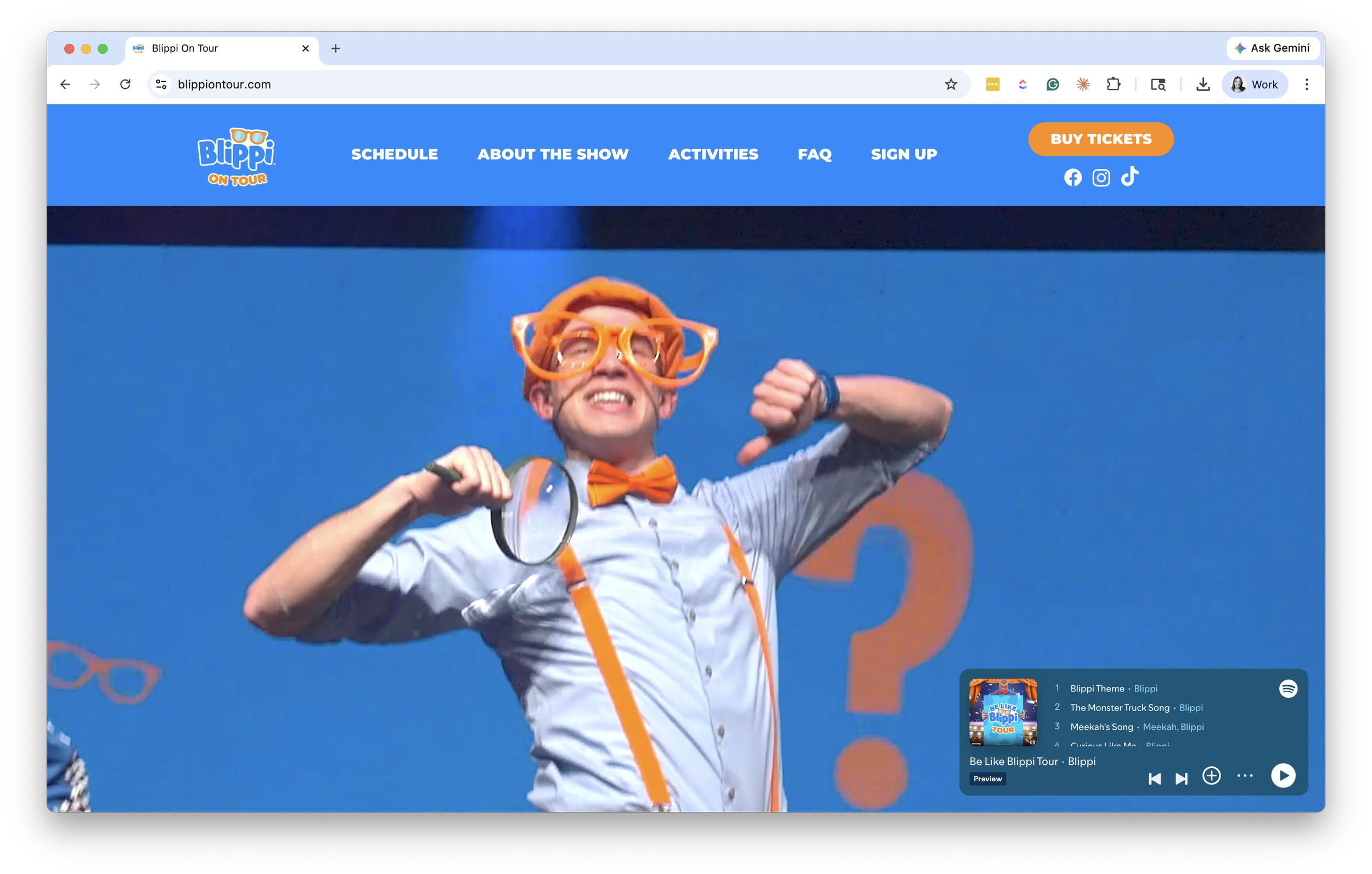Open the yellow extension icon in toolbar
Viewport: 1372px width, 874px height.
coord(992,84)
